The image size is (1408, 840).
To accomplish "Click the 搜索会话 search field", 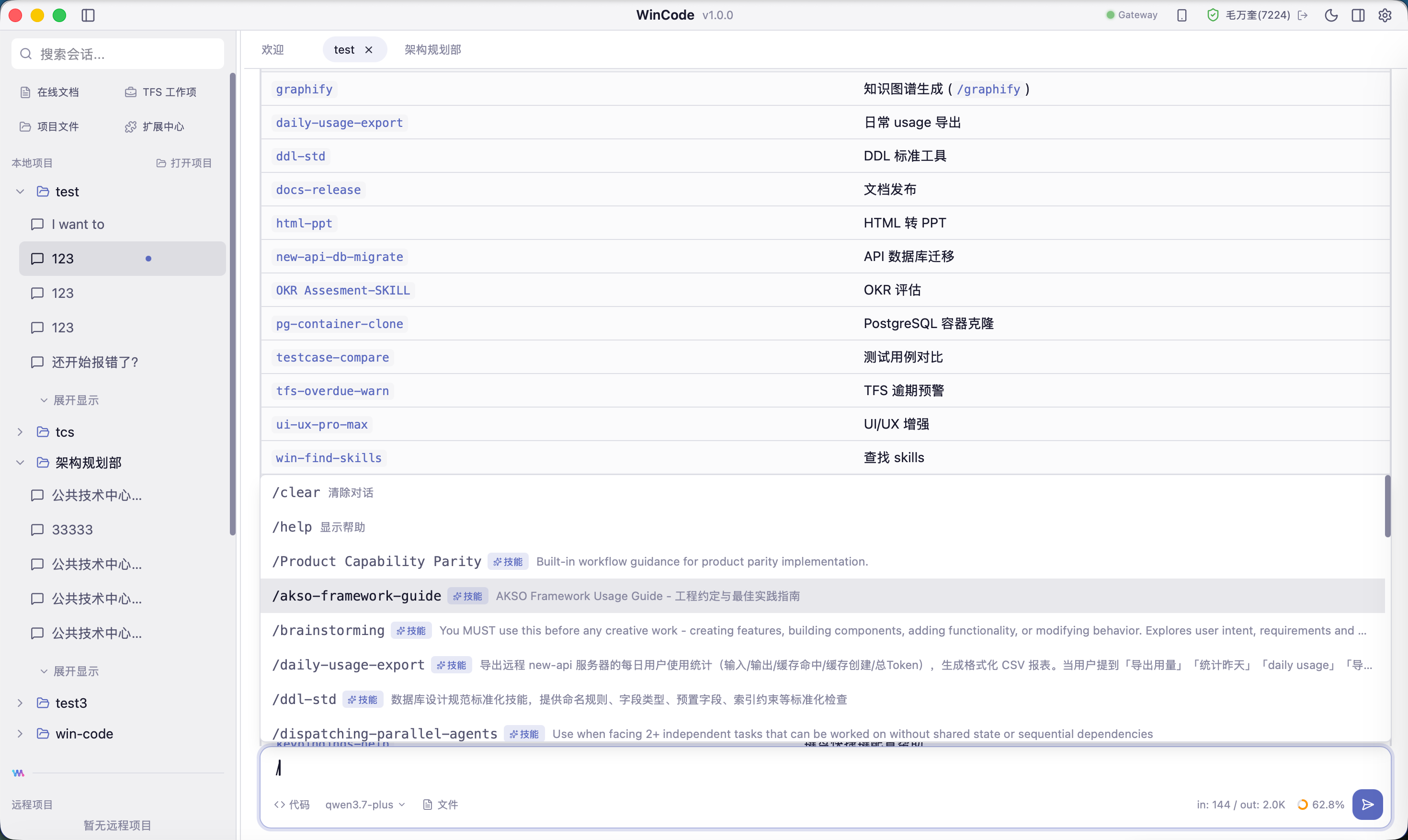I will click(118, 54).
